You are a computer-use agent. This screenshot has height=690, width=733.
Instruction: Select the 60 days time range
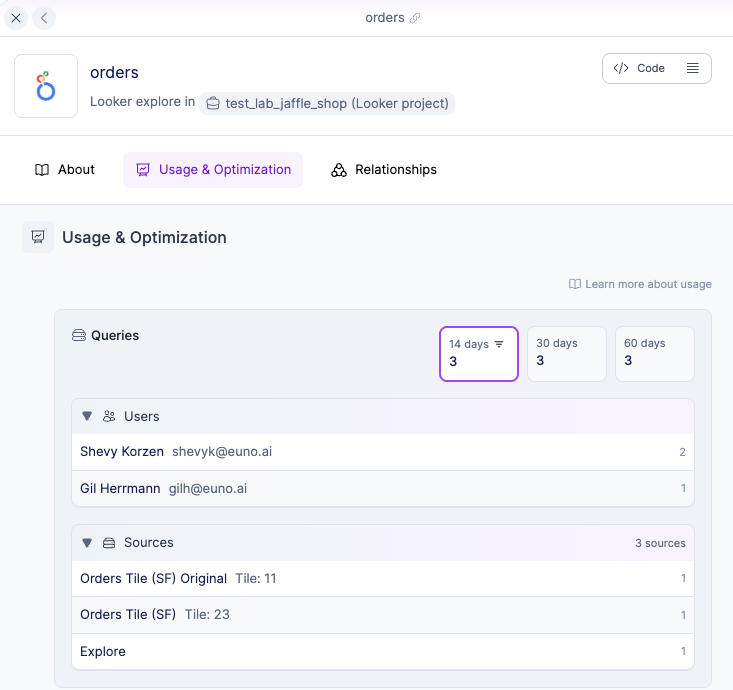[654, 354]
